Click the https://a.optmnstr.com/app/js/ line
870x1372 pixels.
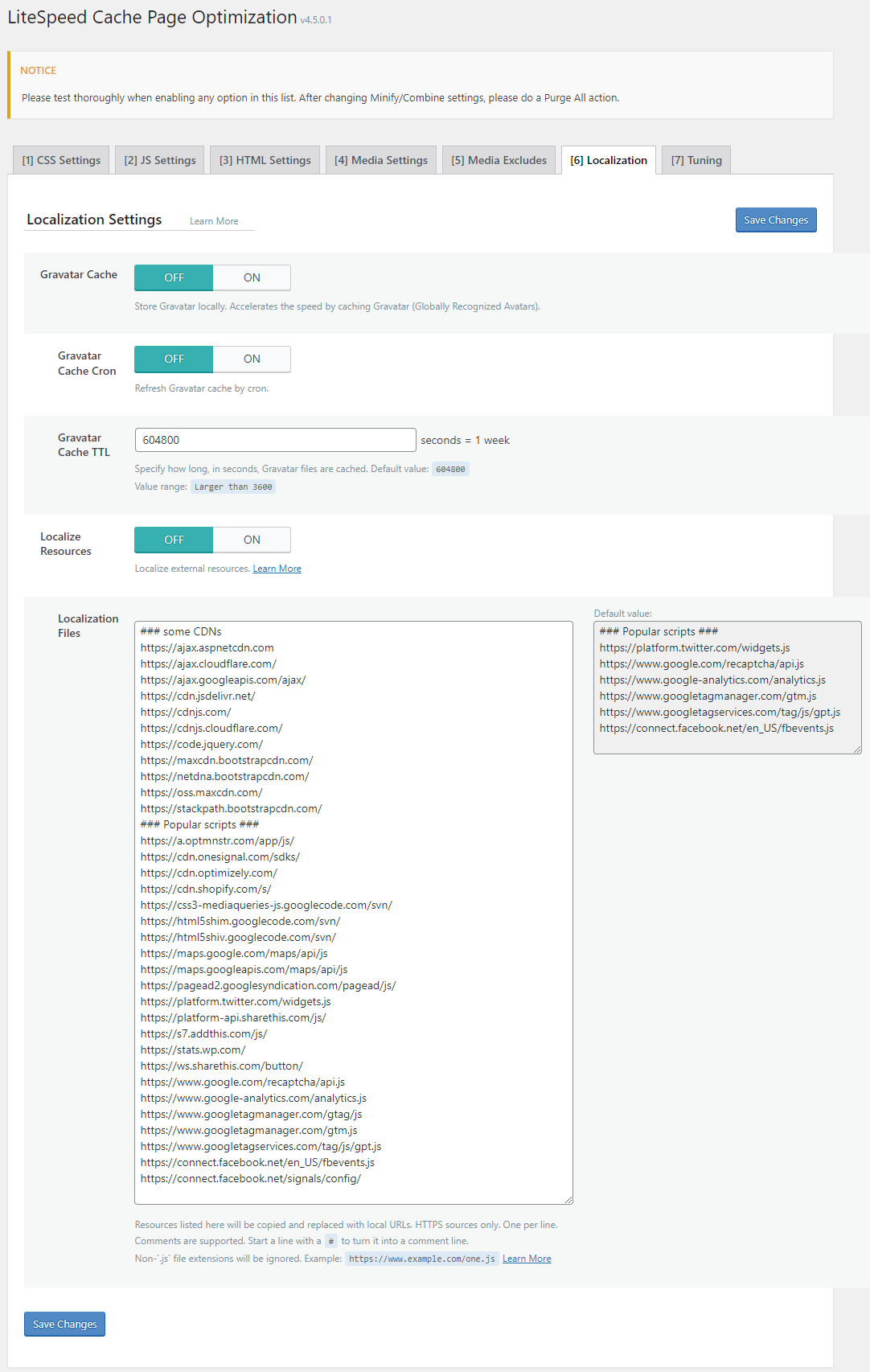coord(217,840)
